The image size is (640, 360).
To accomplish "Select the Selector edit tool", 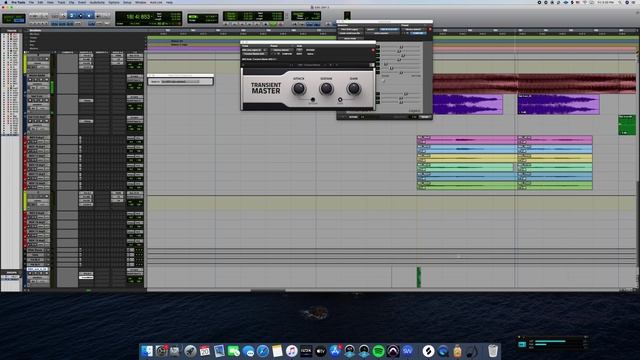I will (x=80, y=16).
